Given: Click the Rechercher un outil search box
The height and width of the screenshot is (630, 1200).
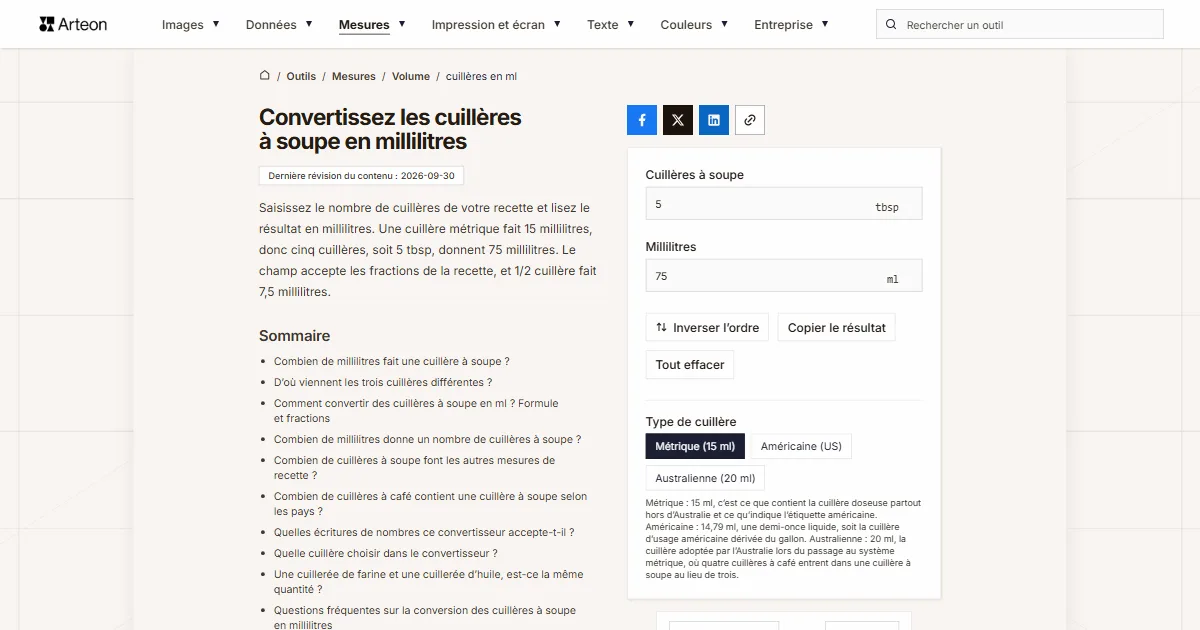Looking at the screenshot, I should (x=1020, y=24).
